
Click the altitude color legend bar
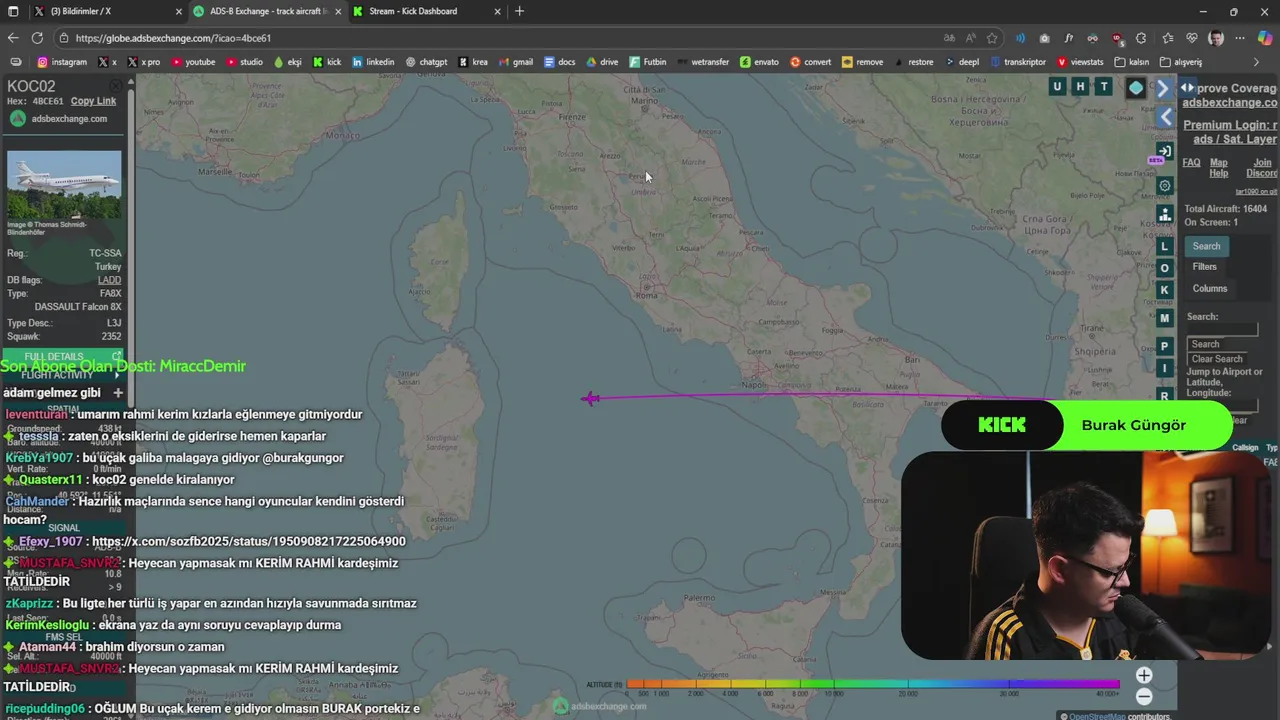coord(873,685)
